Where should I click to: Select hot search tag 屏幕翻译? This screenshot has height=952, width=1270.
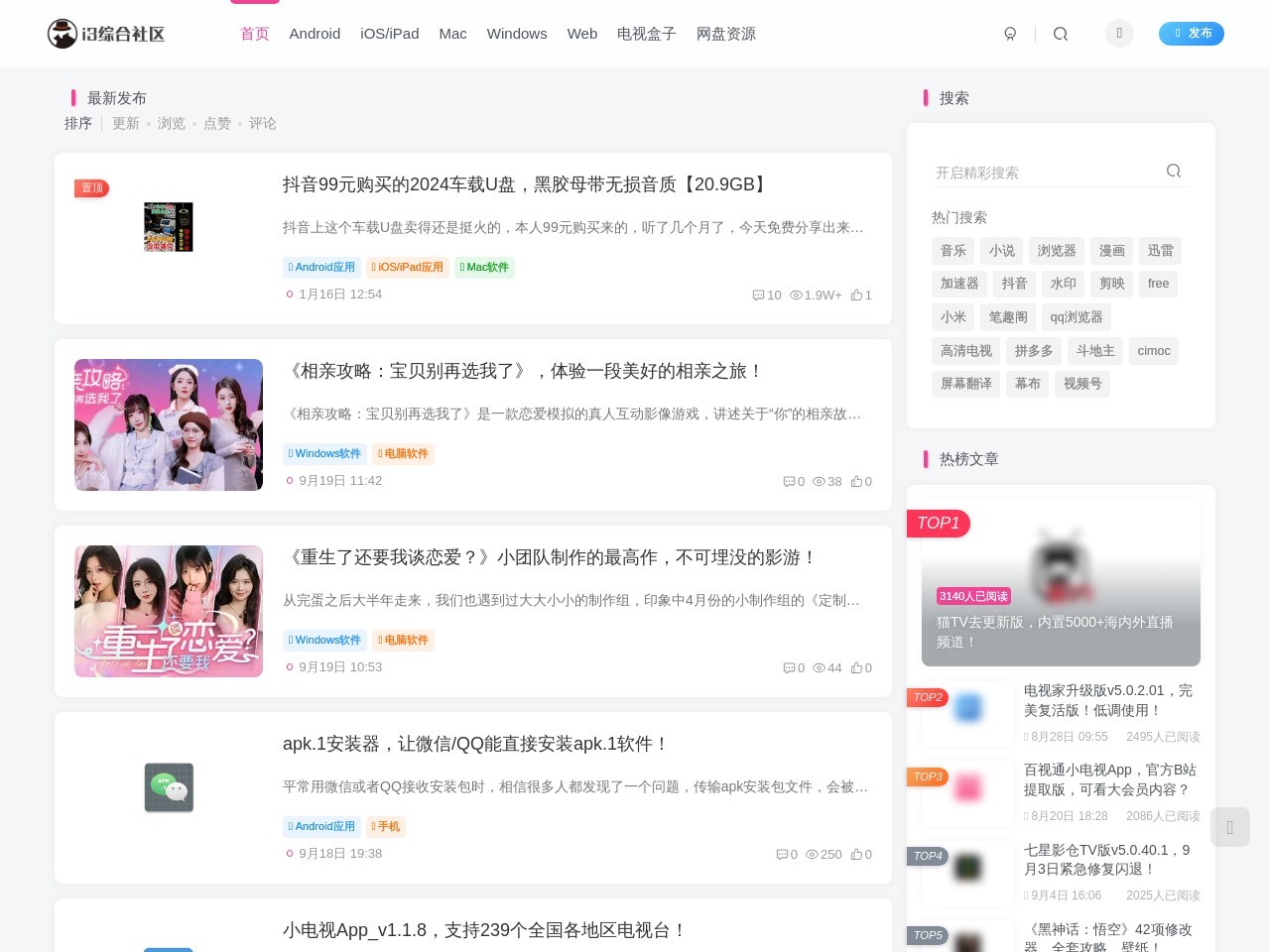(x=966, y=384)
